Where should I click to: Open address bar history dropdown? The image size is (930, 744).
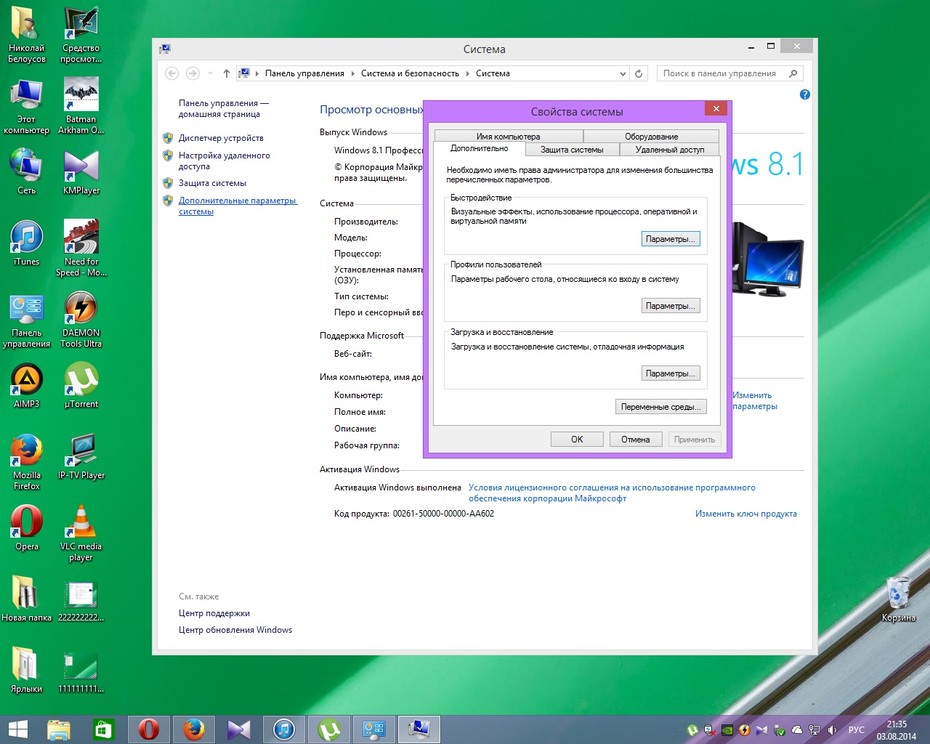[x=623, y=74]
